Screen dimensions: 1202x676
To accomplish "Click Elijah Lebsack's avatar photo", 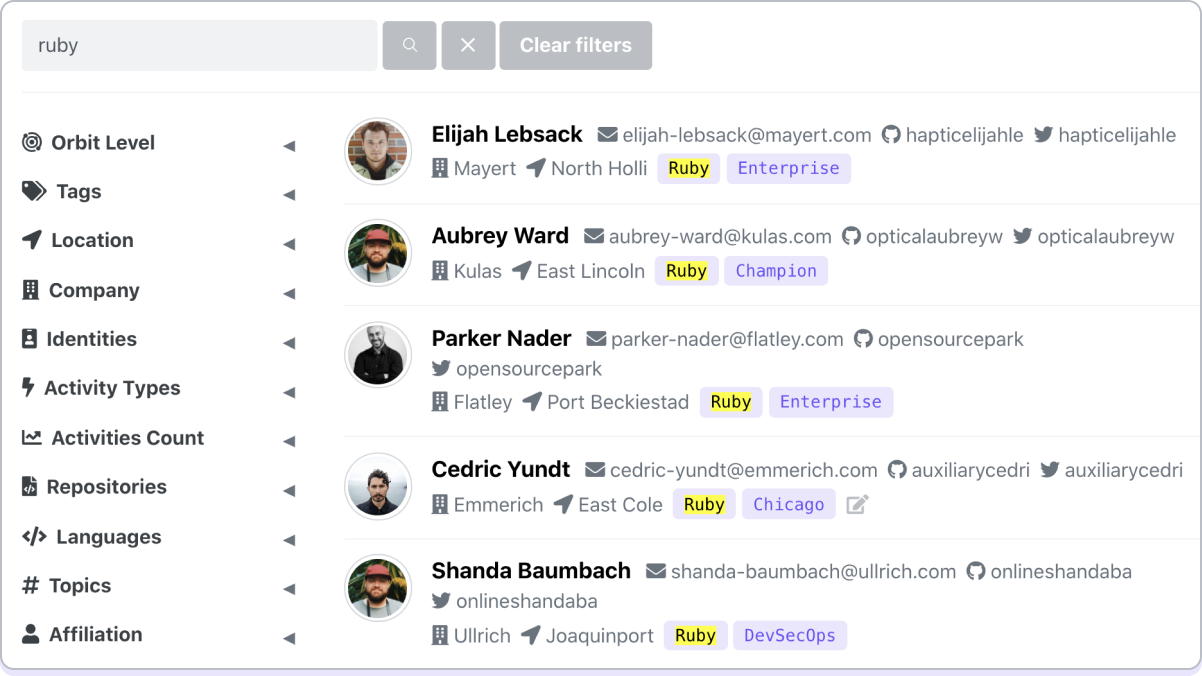I will tap(378, 151).
